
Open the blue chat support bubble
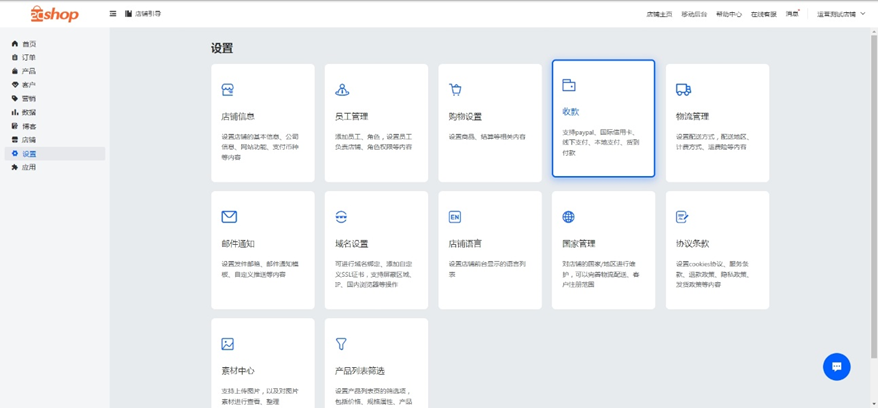coord(836,367)
